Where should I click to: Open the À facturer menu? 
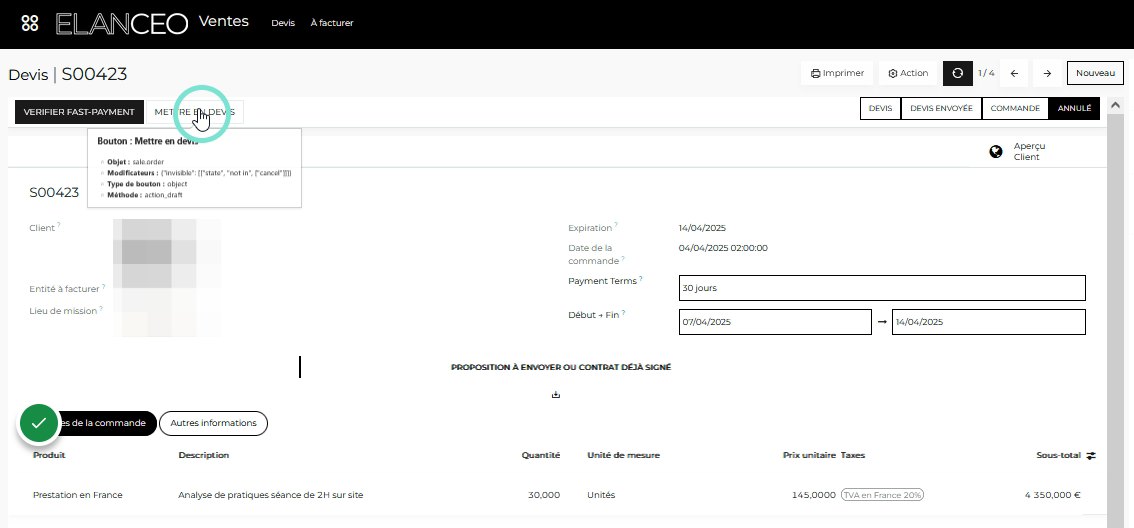(332, 23)
